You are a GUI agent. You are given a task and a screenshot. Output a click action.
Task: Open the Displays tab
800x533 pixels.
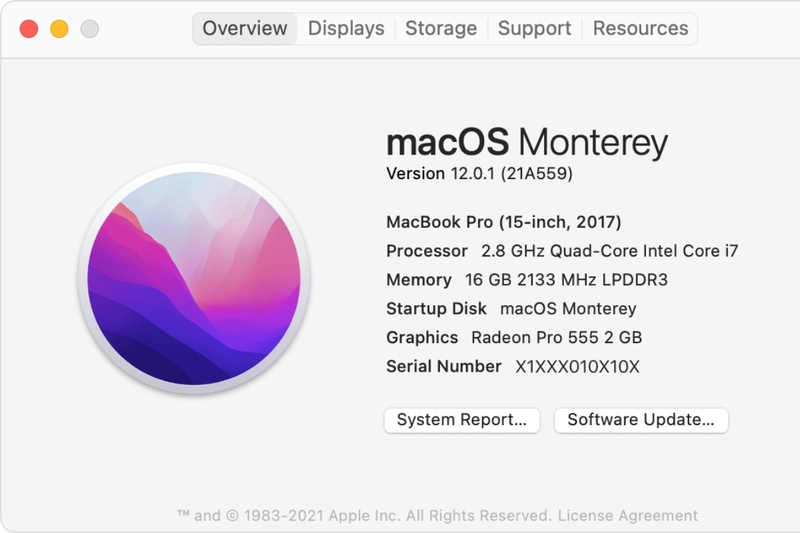coord(346,29)
